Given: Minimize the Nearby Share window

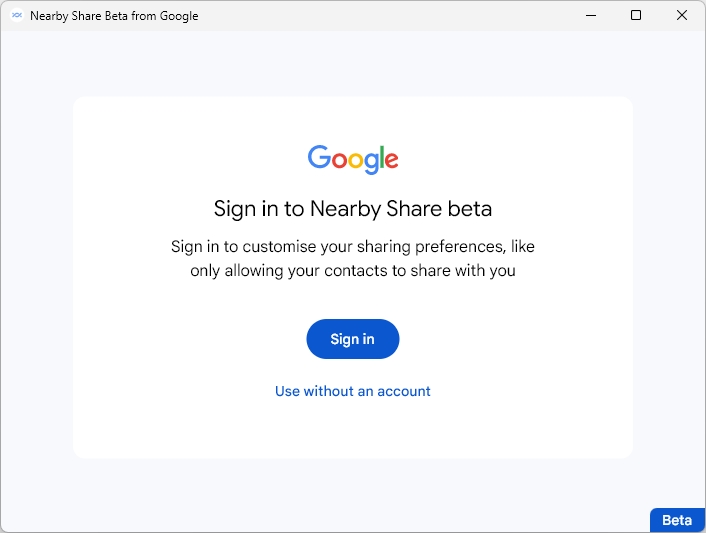Looking at the screenshot, I should pyautogui.click(x=589, y=16).
